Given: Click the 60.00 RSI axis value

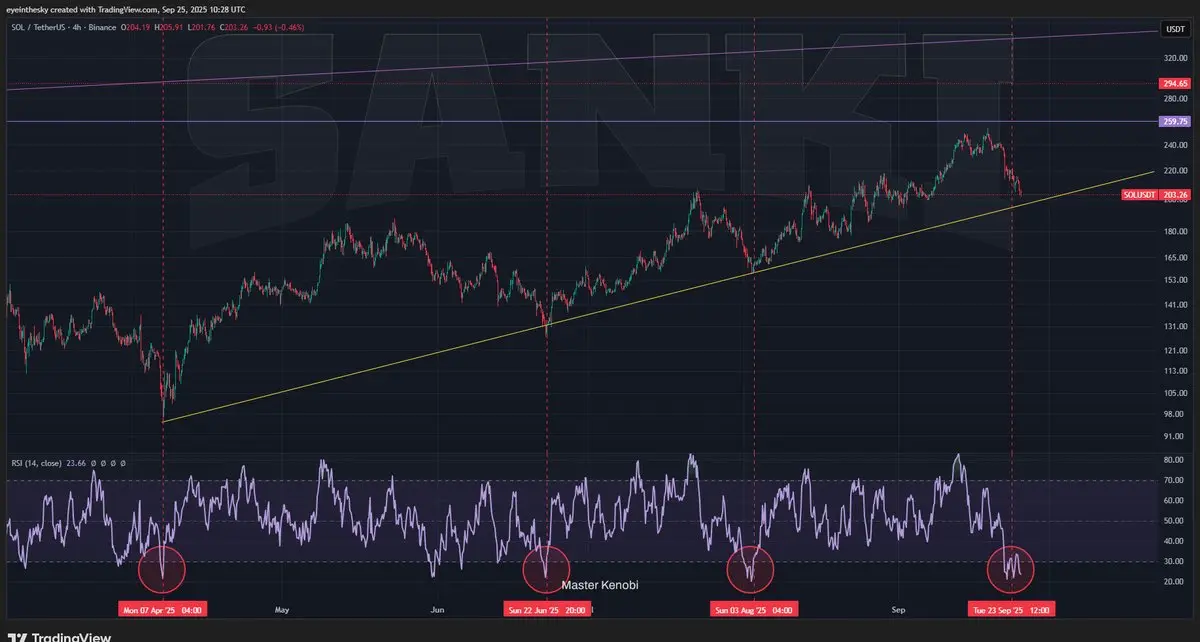Looking at the screenshot, I should coord(1174,501).
